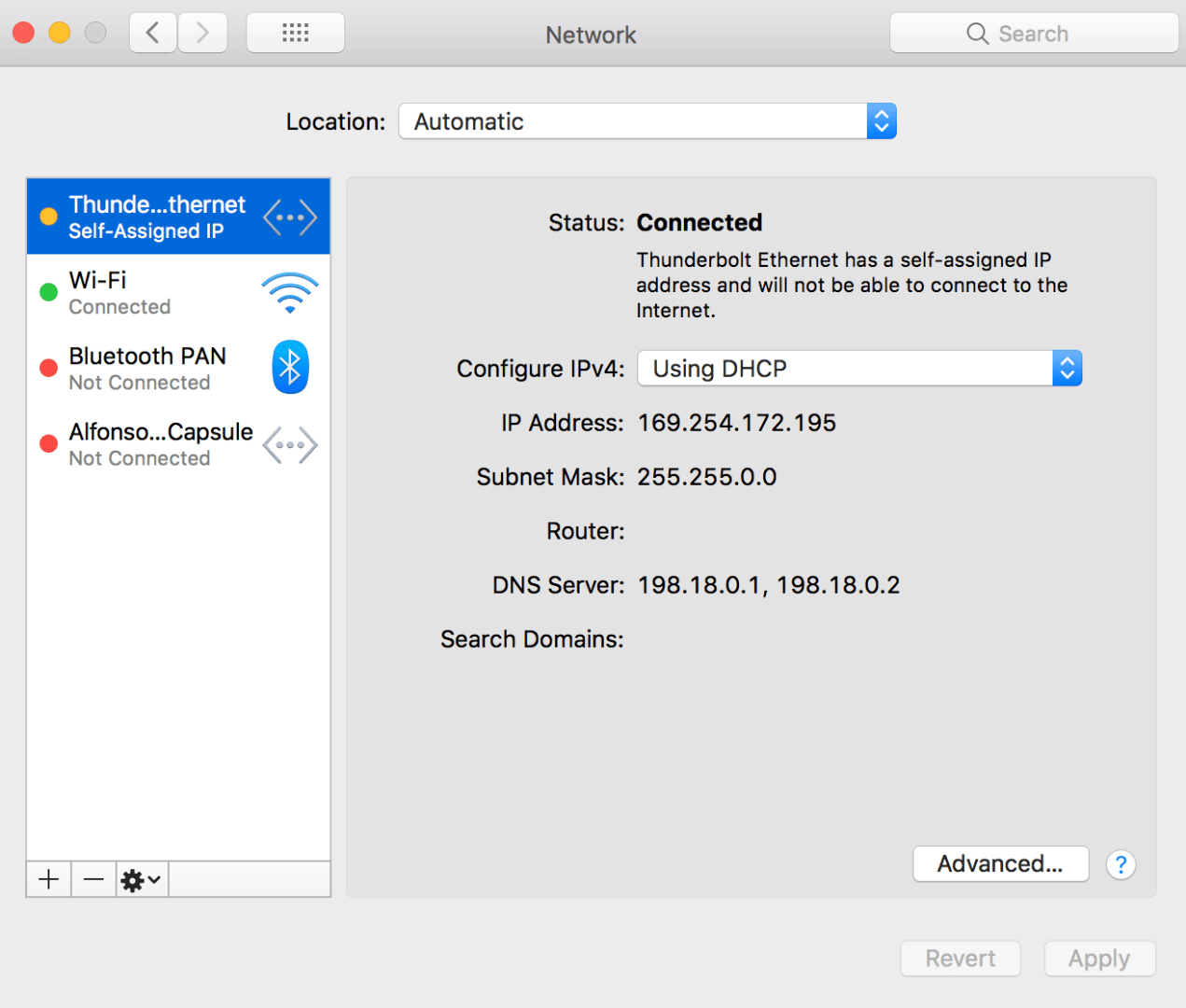The width and height of the screenshot is (1186, 1008).
Task: Click the Search field in the toolbar
Action: pos(1034,33)
